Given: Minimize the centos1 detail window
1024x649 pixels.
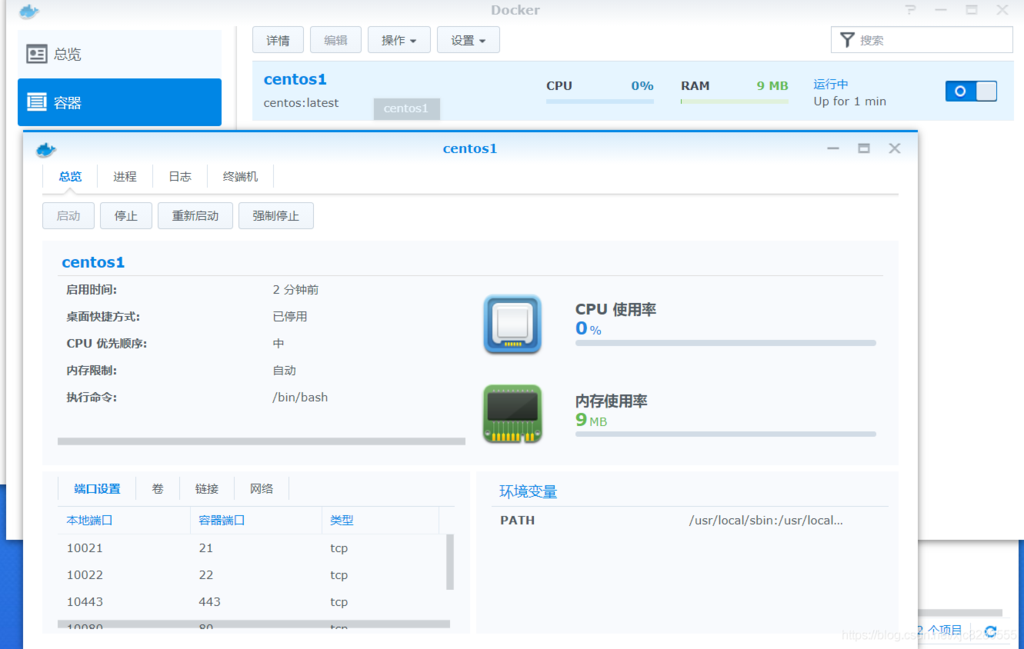Looking at the screenshot, I should tap(833, 149).
